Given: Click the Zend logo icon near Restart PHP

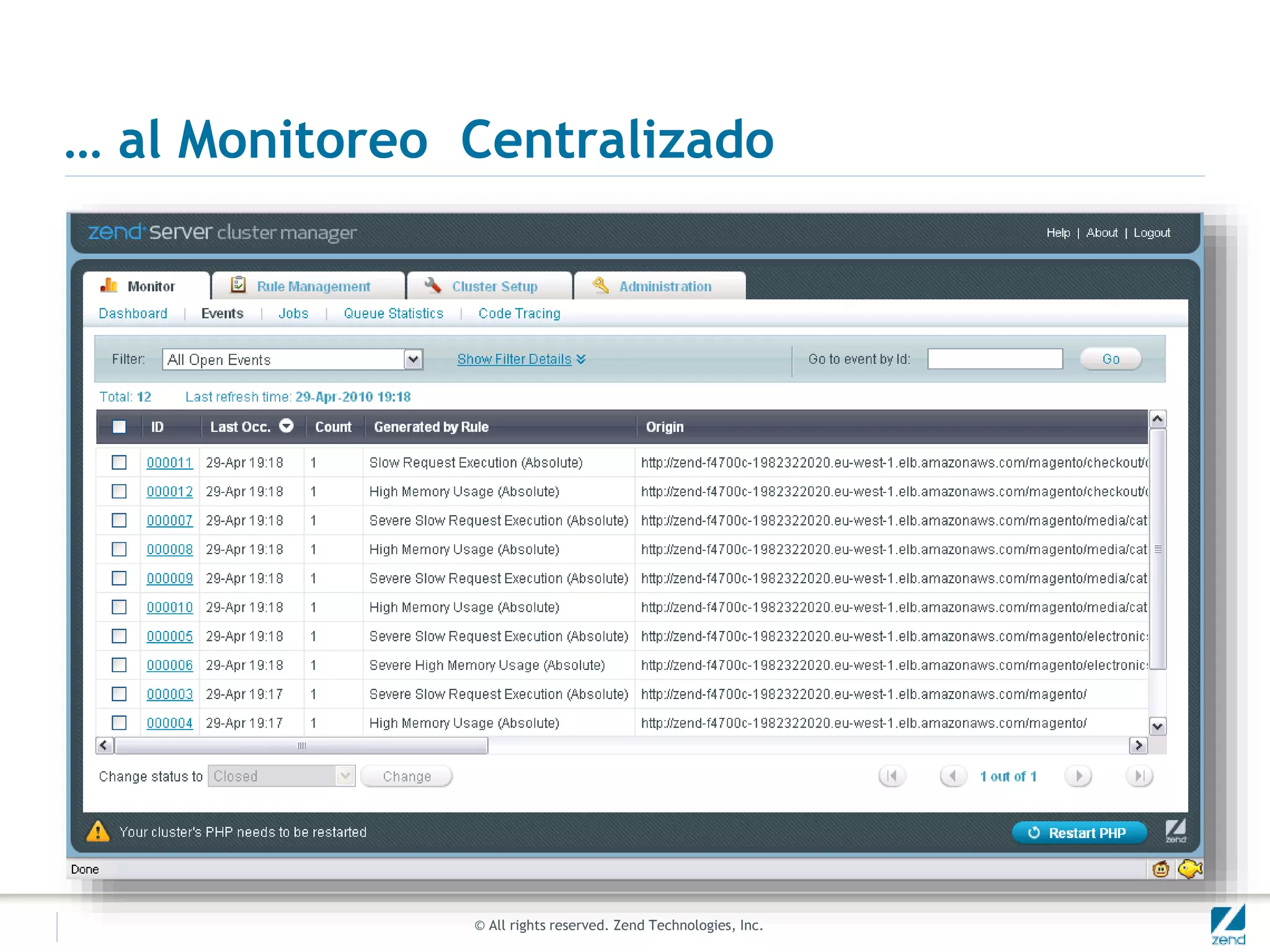Looking at the screenshot, I should click(1175, 831).
